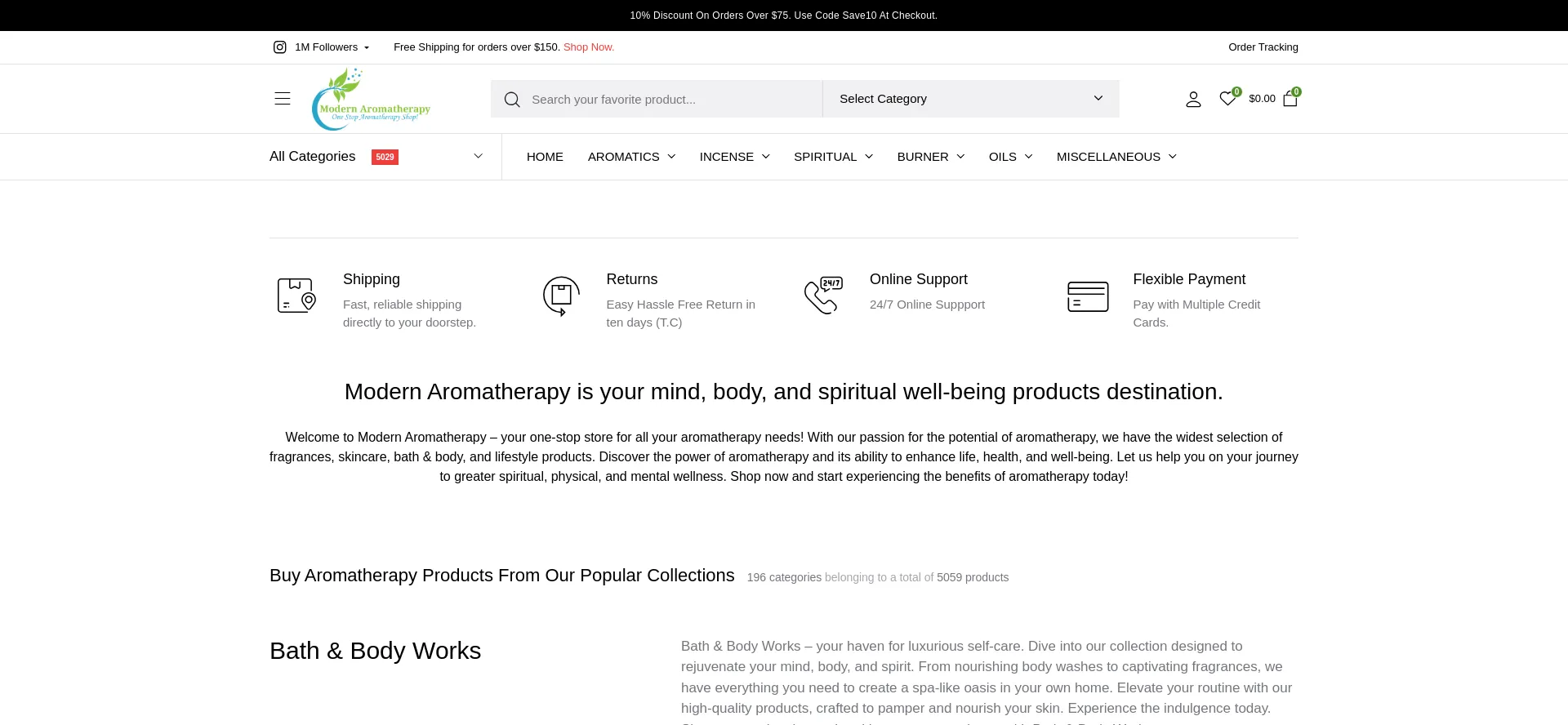Click the Returns box icon
This screenshot has height=725, width=1568.
coord(561,296)
